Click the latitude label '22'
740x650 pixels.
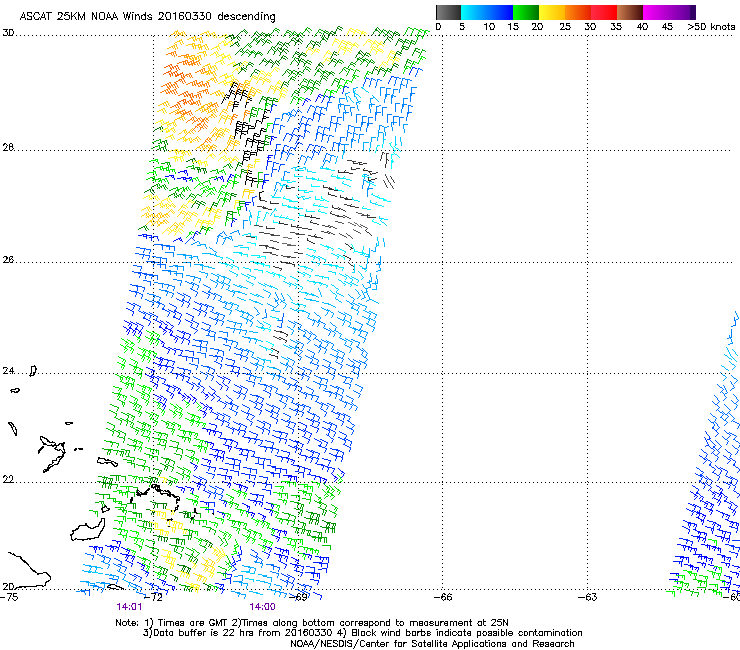click(x=8, y=480)
